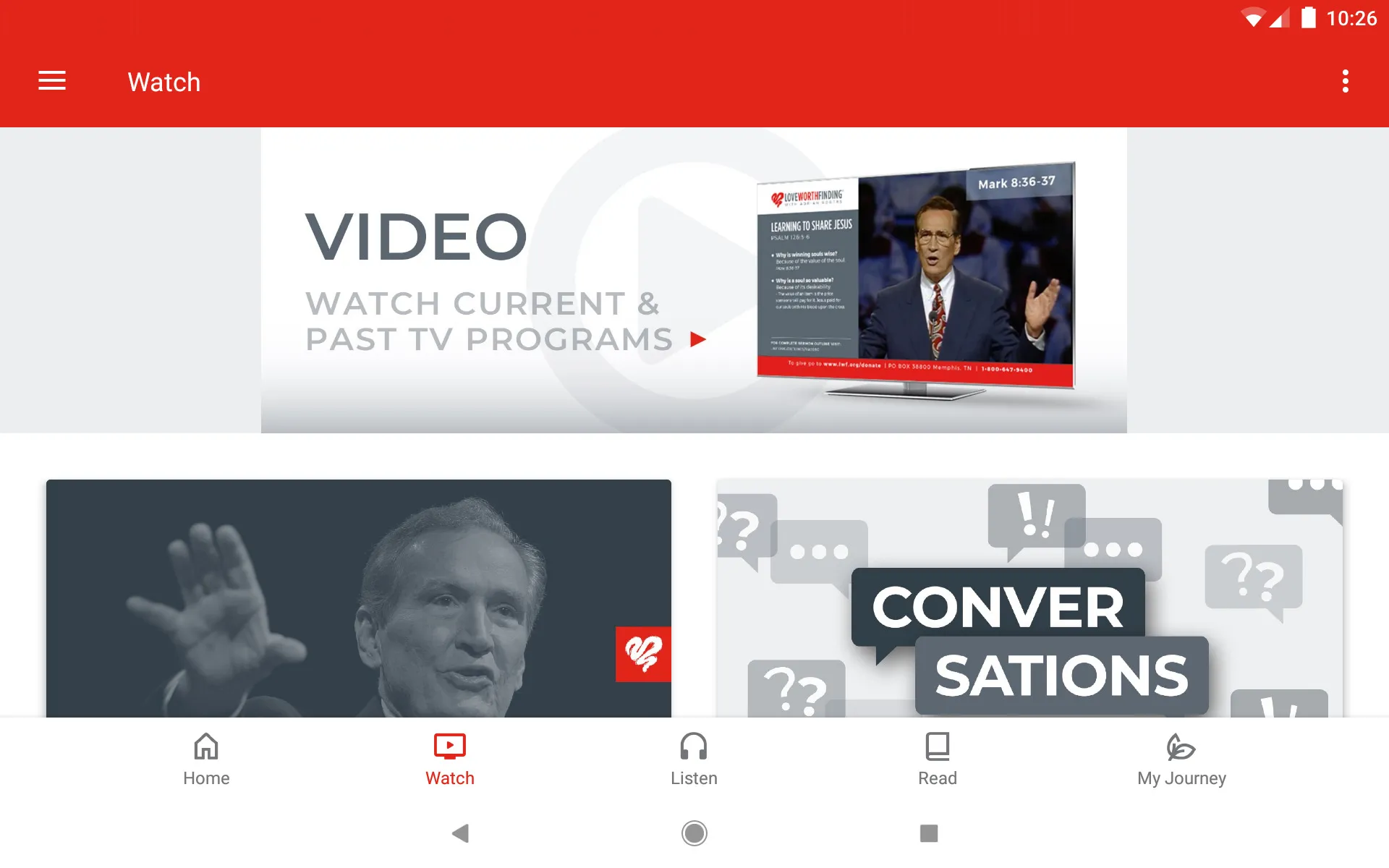Click the hamburger menu icon
The width and height of the screenshot is (1389, 868).
click(x=52, y=82)
